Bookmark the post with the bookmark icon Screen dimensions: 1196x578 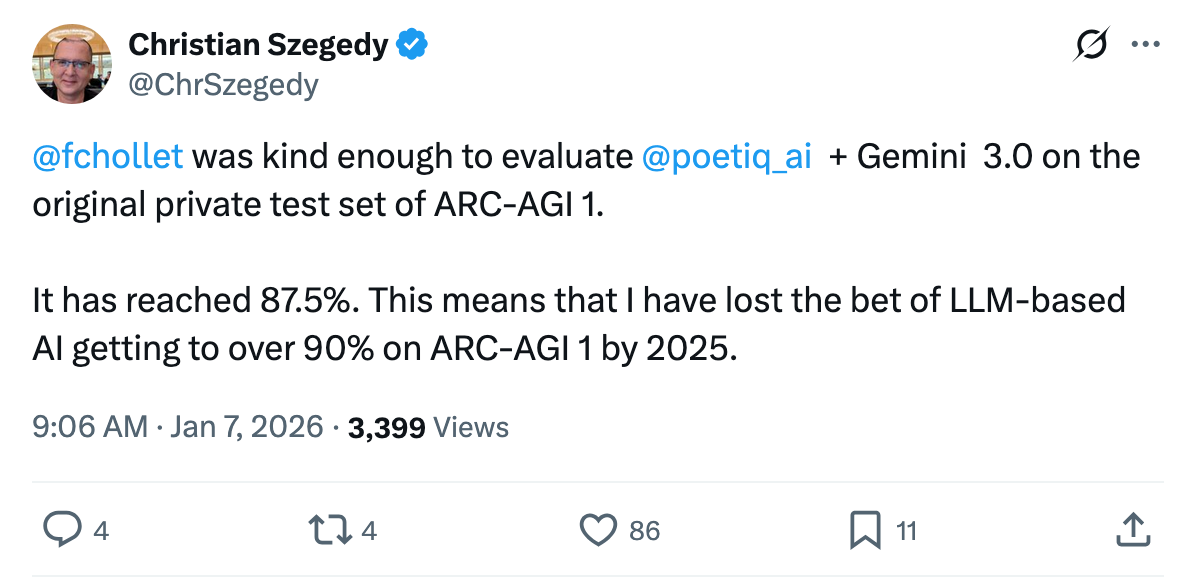click(x=864, y=529)
